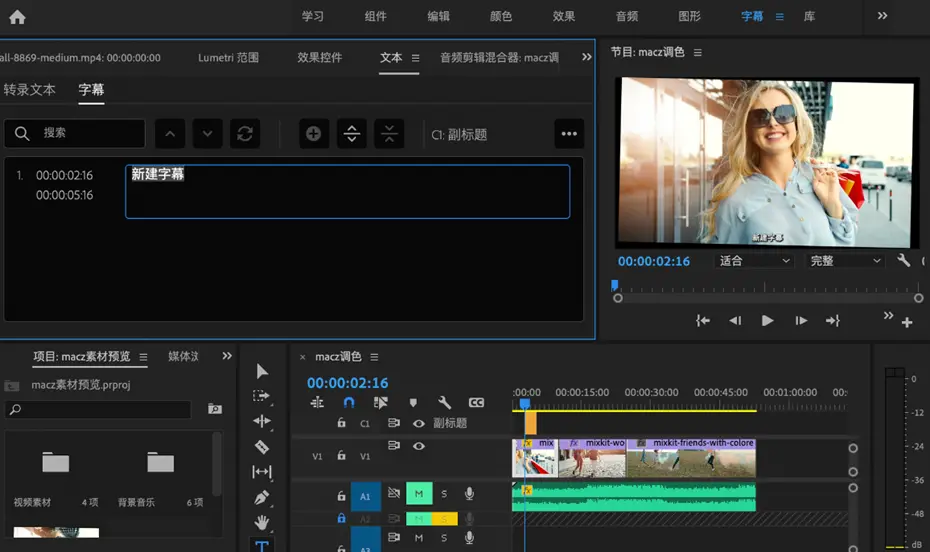This screenshot has width=930, height=552.
Task: Click the program monitor blue playhead
Action: click(x=614, y=285)
